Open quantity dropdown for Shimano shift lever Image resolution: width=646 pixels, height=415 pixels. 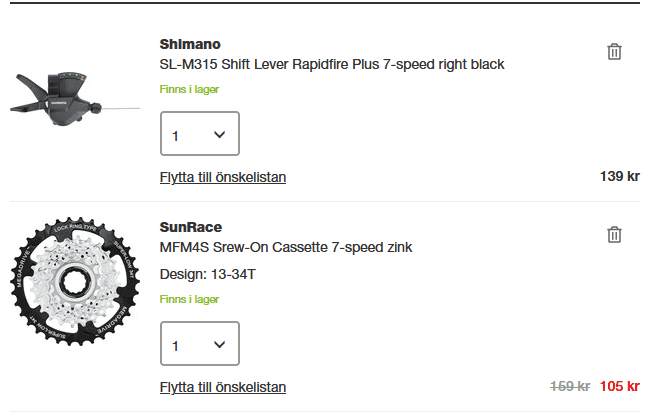coord(199,134)
